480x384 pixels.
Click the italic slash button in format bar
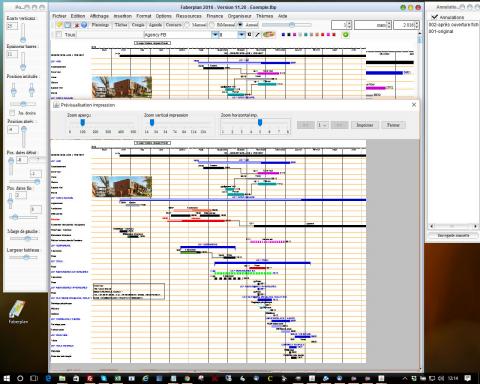coord(257,35)
